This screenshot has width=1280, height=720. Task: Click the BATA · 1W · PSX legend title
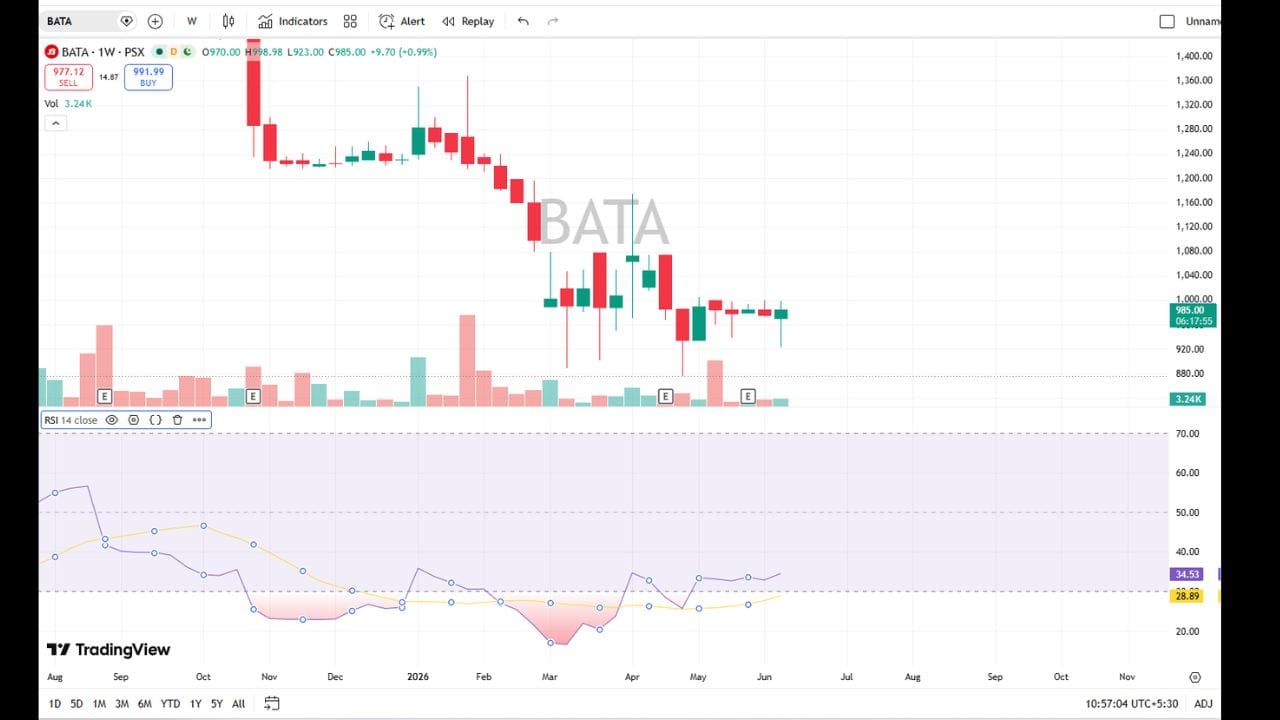pos(103,52)
